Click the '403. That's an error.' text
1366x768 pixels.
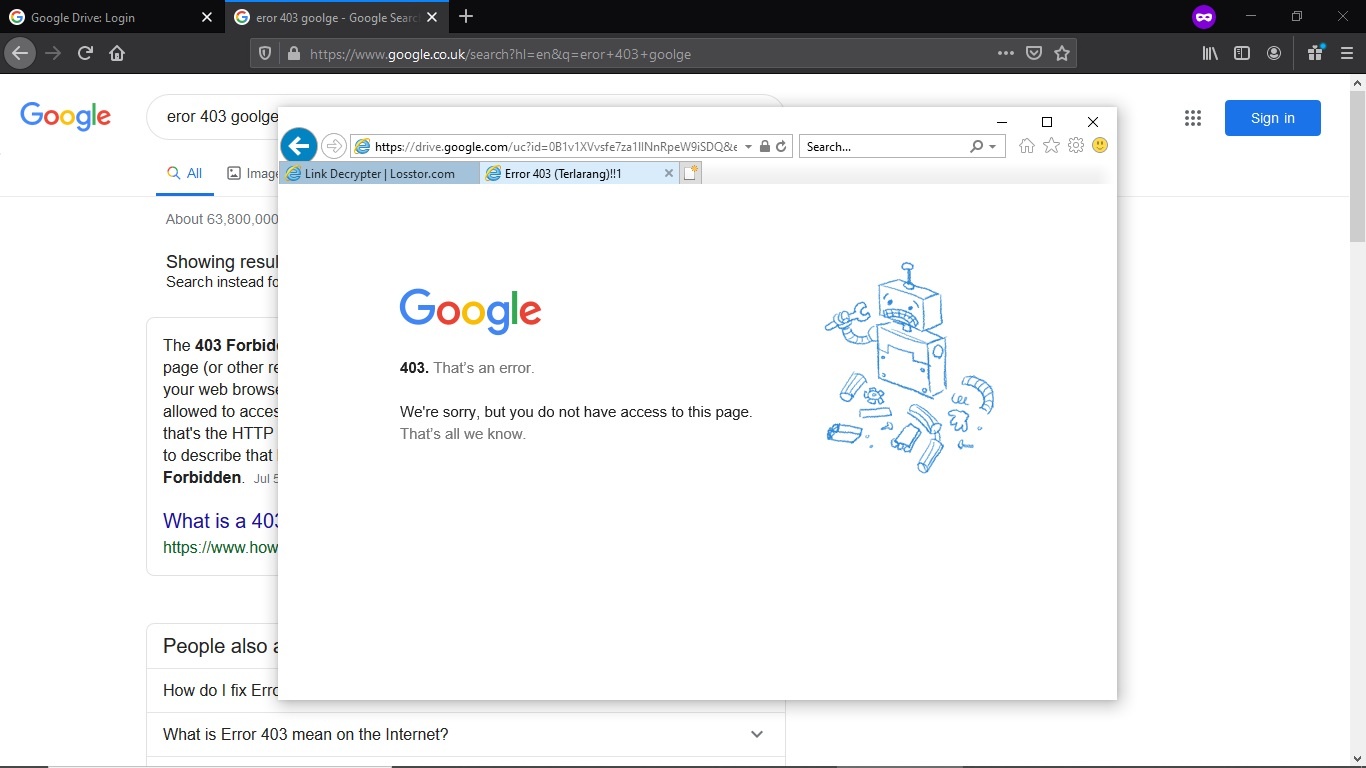click(x=467, y=368)
